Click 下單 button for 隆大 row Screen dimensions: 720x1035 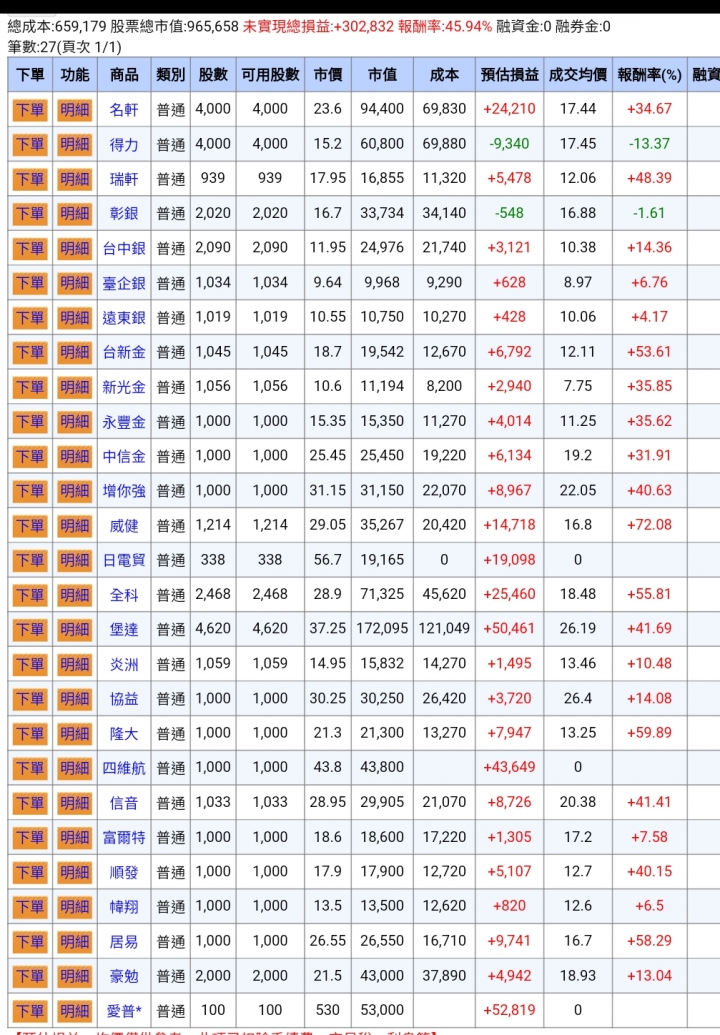coord(30,733)
